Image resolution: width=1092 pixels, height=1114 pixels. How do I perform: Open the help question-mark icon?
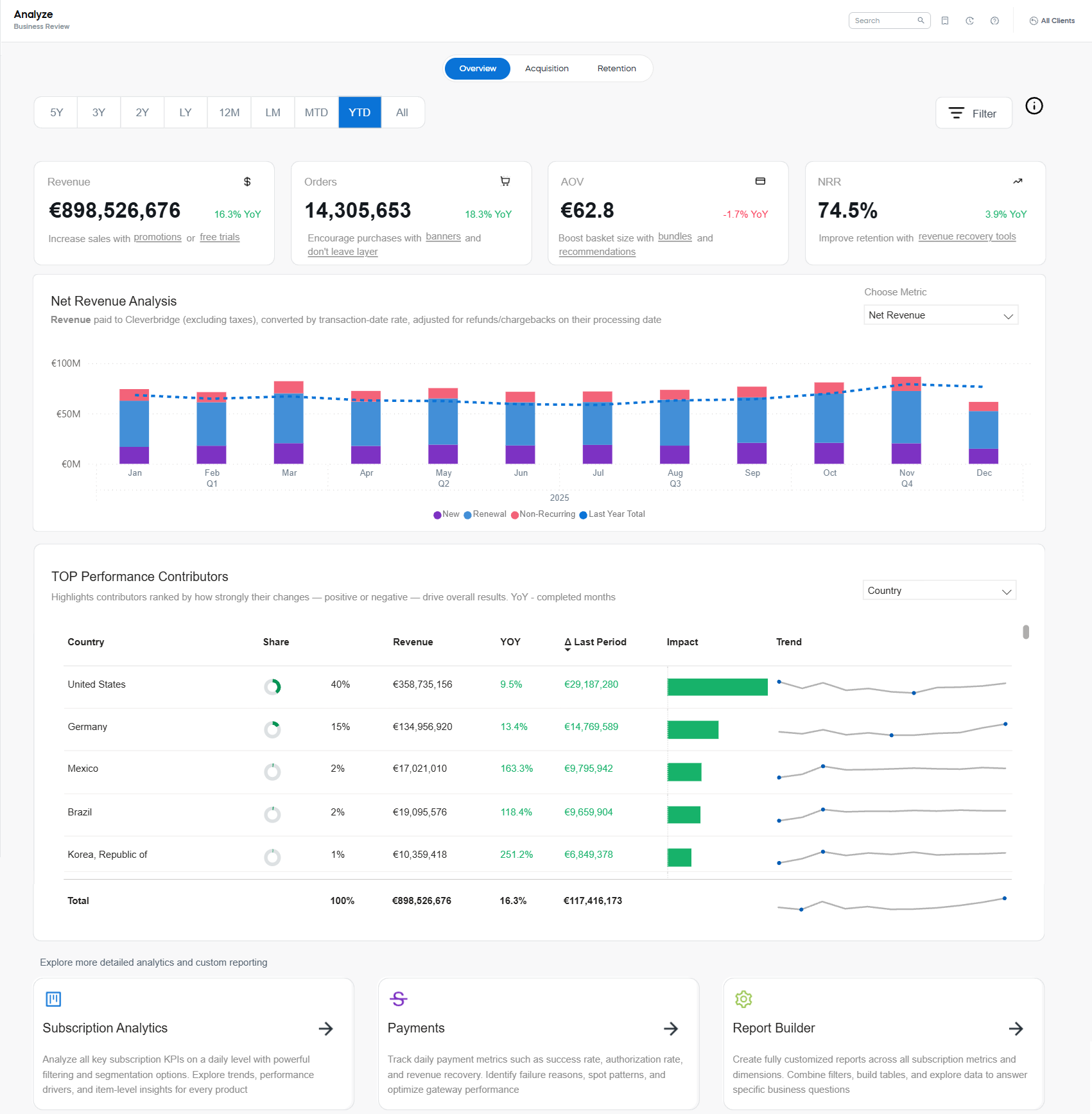[x=994, y=20]
